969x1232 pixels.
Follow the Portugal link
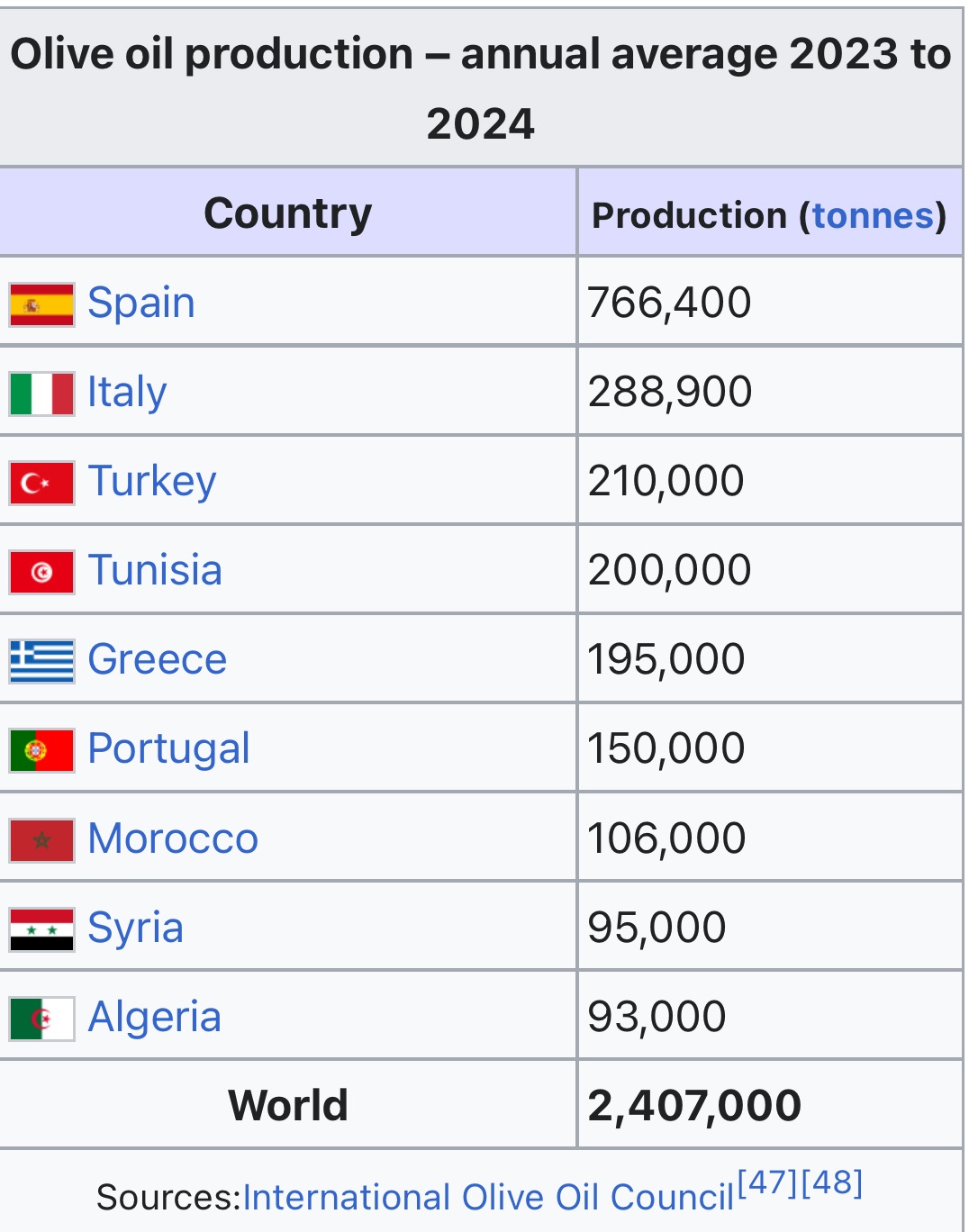tap(169, 748)
